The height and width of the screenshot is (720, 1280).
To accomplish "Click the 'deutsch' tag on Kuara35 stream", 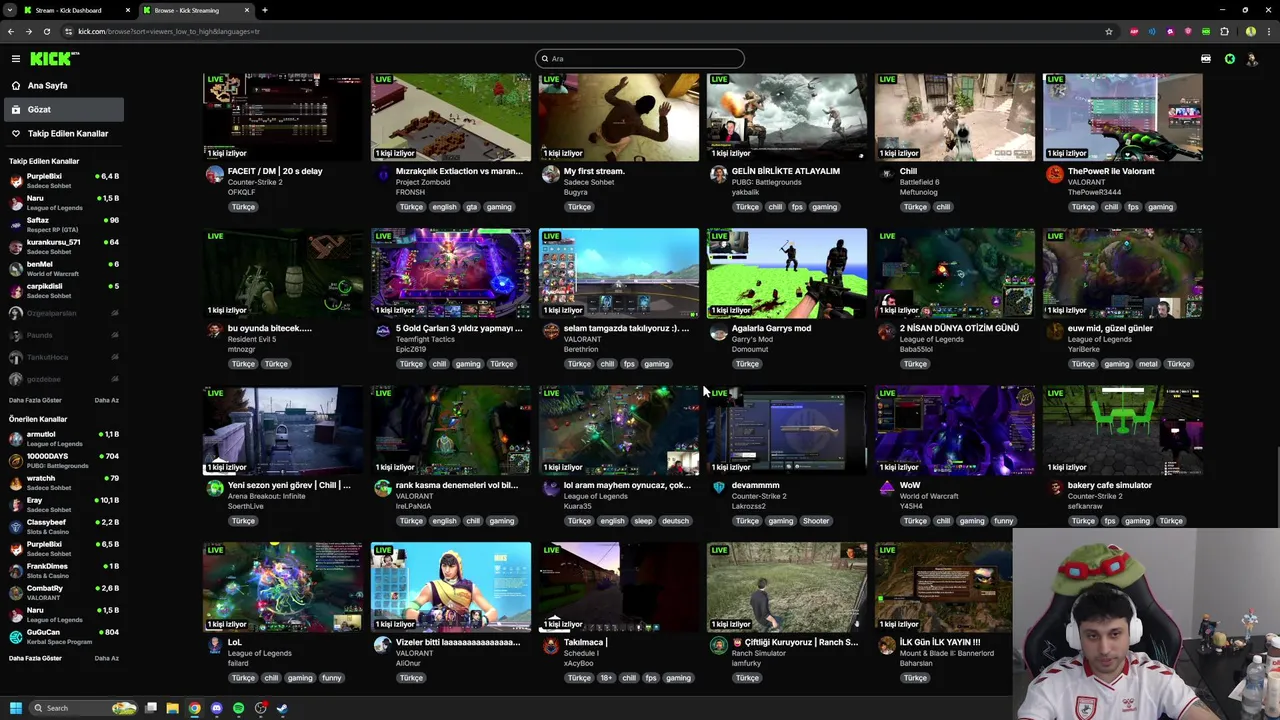I will (x=675, y=521).
